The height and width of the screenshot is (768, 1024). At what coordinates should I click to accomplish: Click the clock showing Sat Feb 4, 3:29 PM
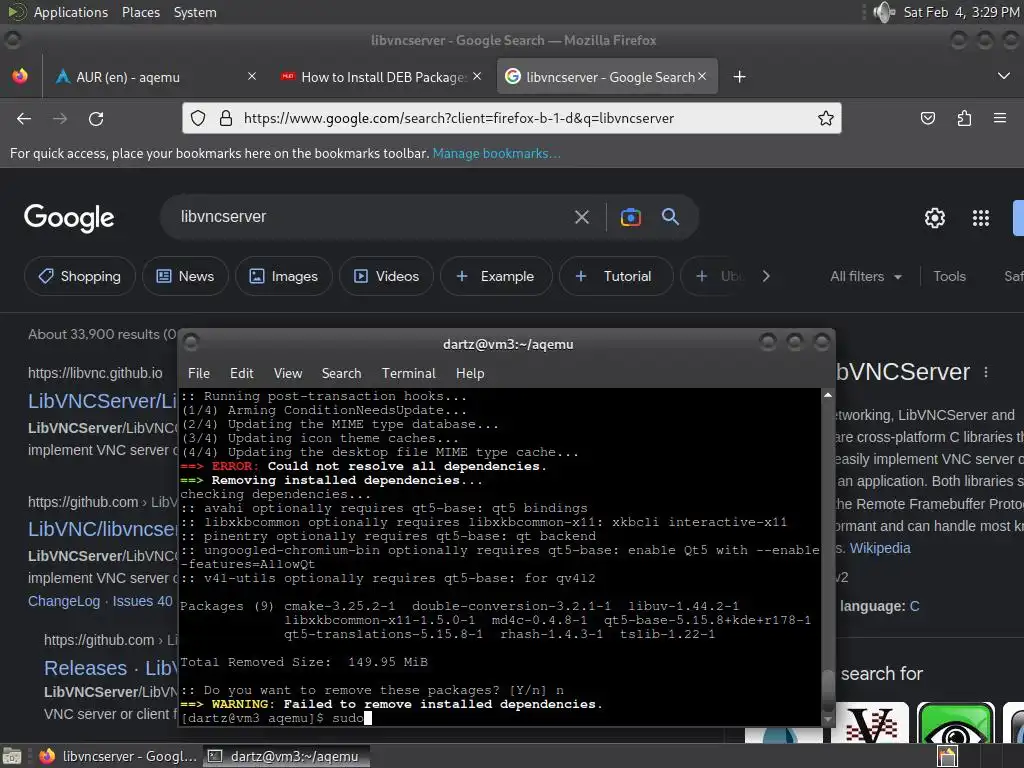coord(961,12)
